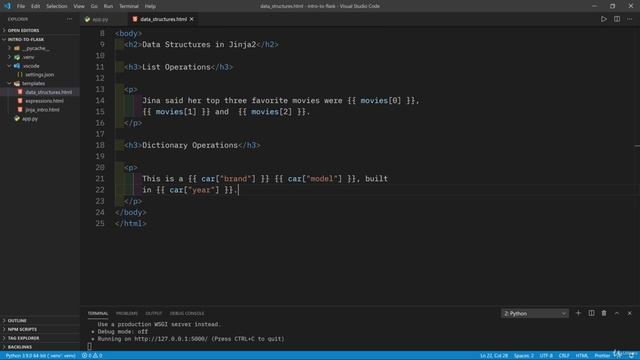640x360 pixels.
Task: Click line number 18 in the gutter
Action: click(x=100, y=145)
